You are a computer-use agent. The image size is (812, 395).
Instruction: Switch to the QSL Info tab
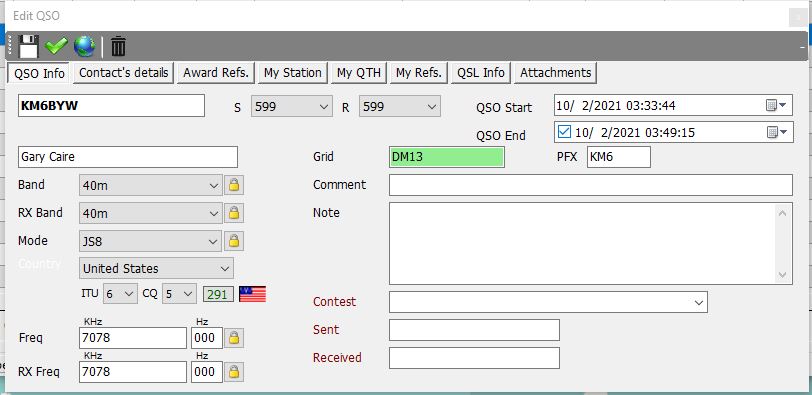pos(481,72)
